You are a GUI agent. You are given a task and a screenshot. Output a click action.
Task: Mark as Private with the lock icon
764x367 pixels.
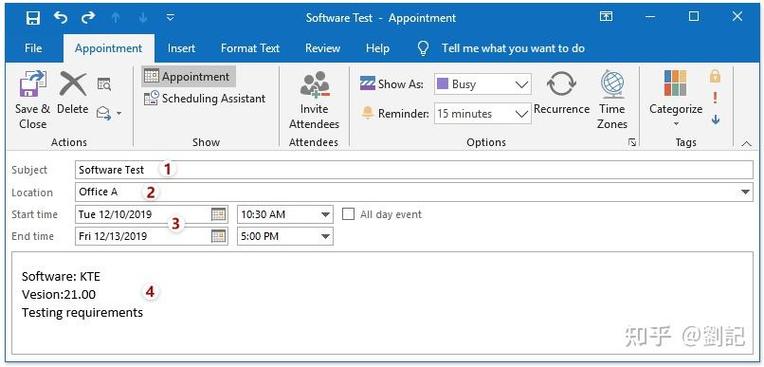(715, 76)
